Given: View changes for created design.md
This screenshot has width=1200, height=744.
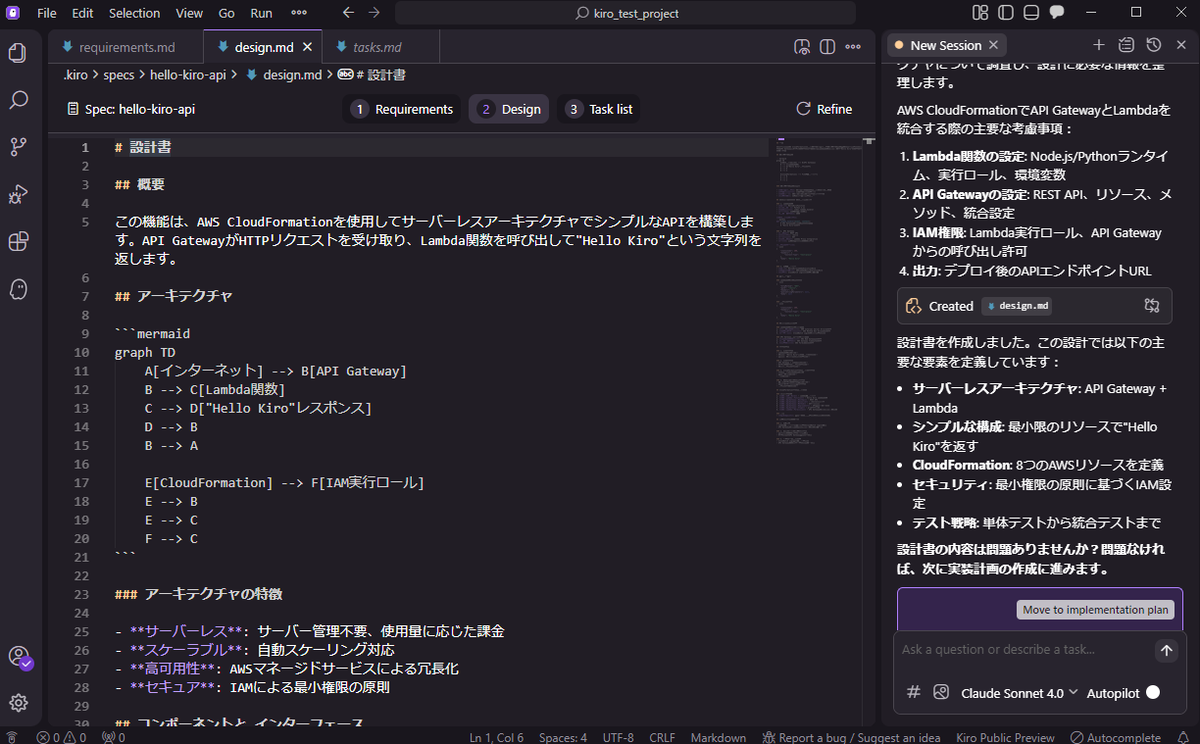Looking at the screenshot, I should coord(1152,306).
